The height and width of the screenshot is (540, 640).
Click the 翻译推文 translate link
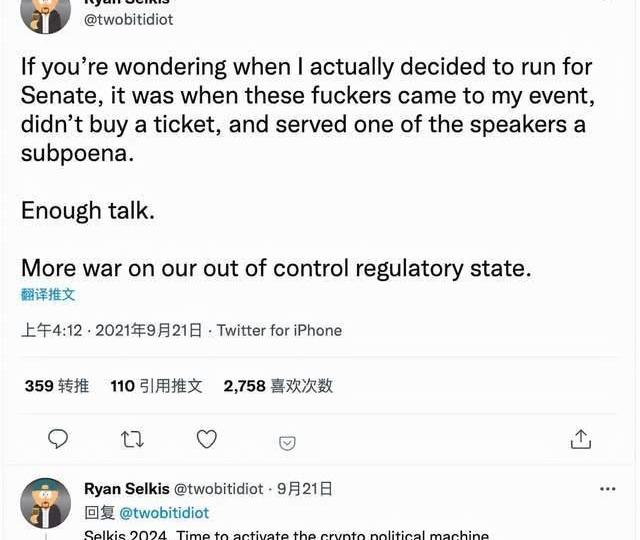coord(48,294)
